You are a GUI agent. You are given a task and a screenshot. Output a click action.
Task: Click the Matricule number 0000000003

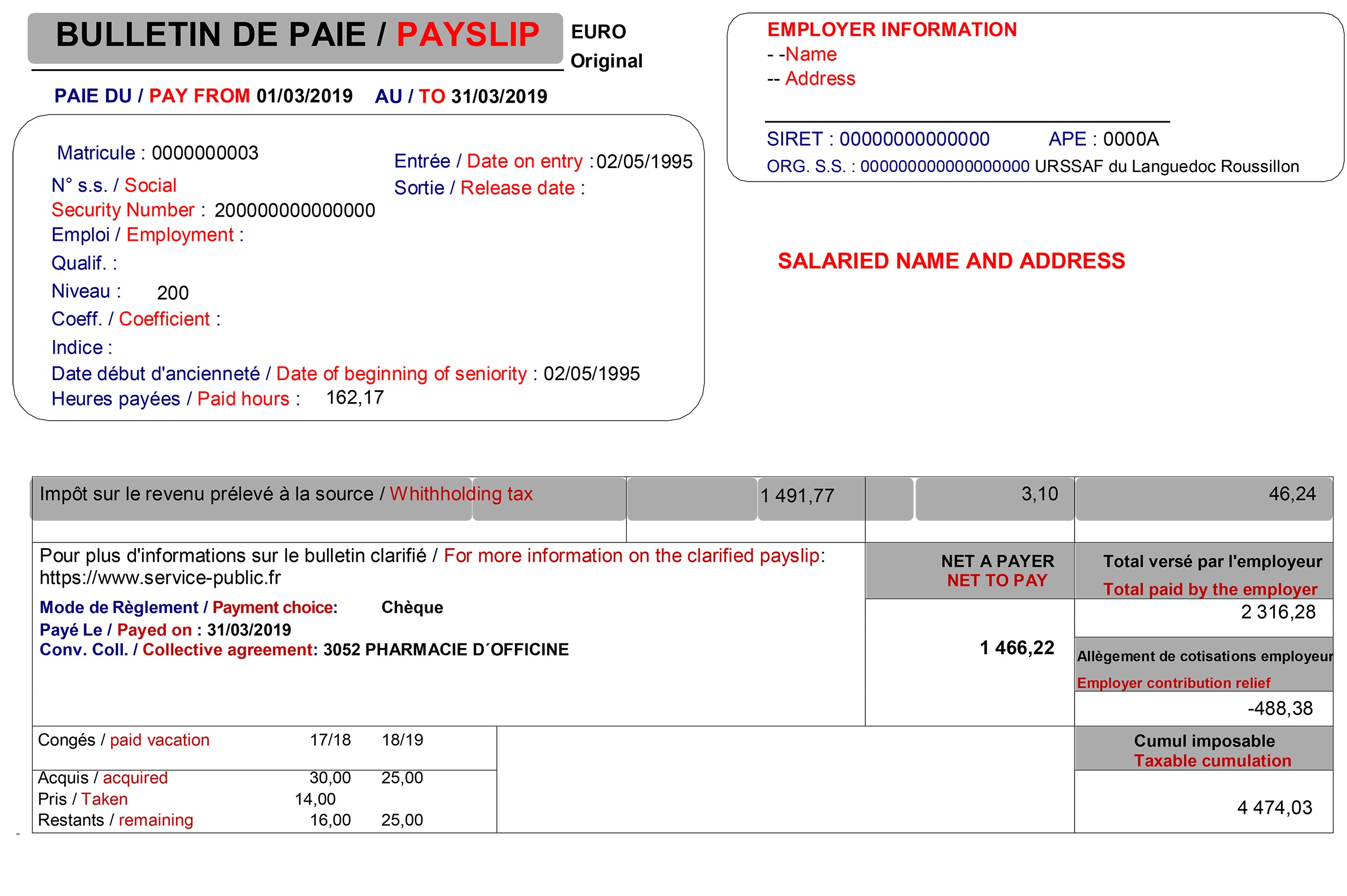[x=204, y=153]
